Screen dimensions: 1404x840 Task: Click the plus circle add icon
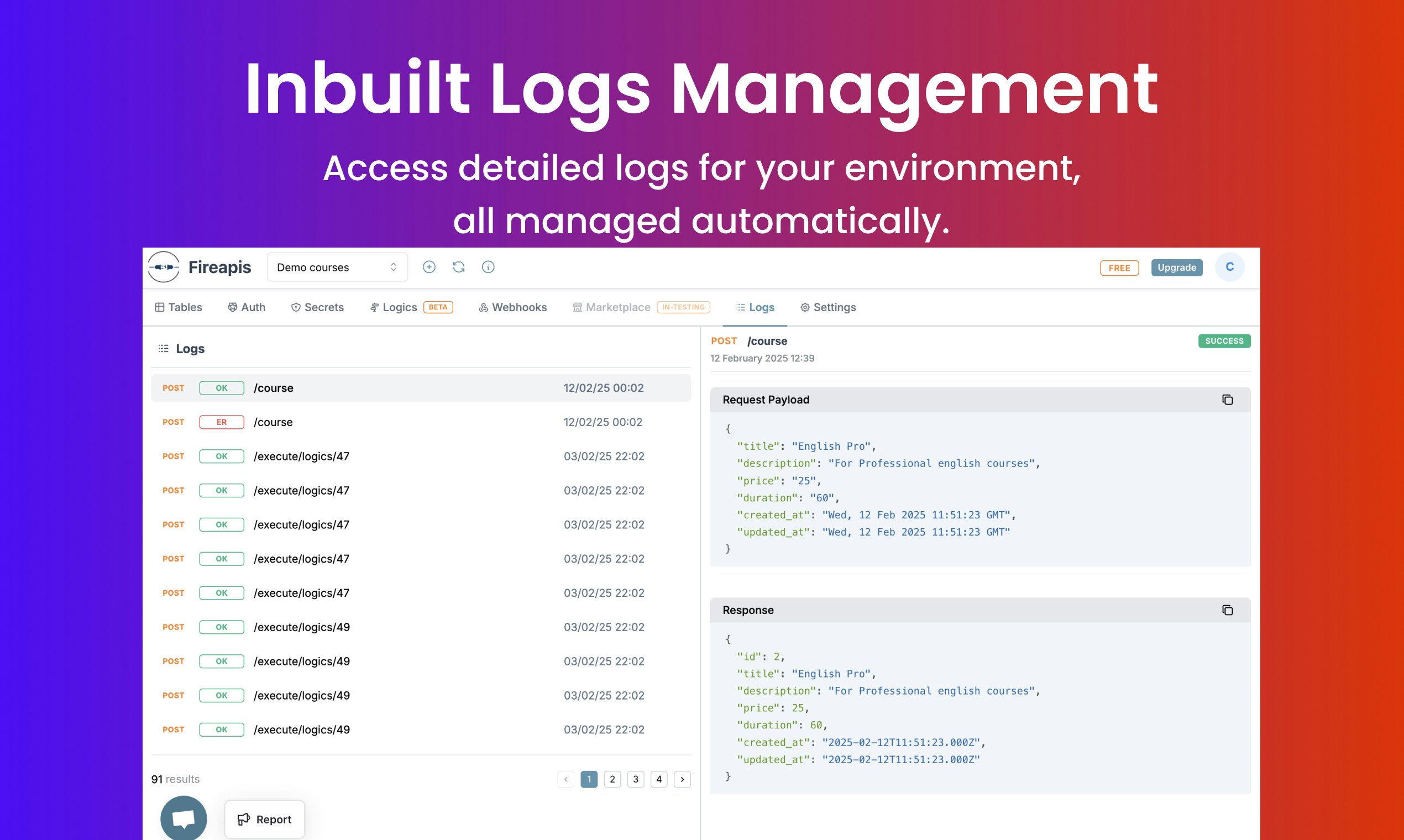point(428,267)
